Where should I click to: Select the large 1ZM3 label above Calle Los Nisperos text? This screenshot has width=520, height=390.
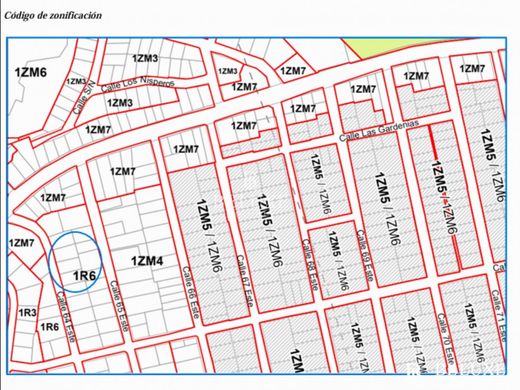point(145,59)
